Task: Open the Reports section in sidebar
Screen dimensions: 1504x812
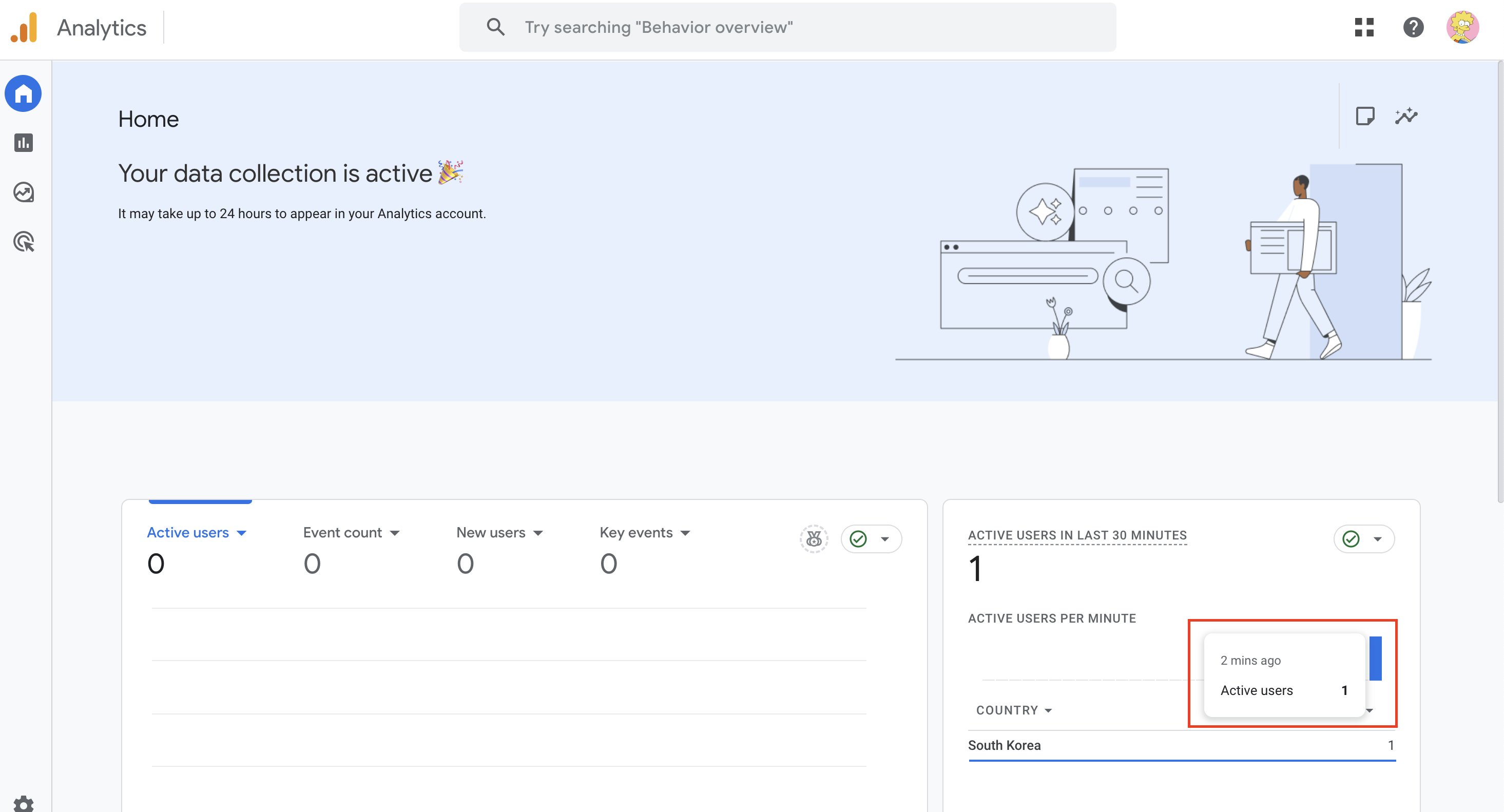Action: [x=23, y=143]
